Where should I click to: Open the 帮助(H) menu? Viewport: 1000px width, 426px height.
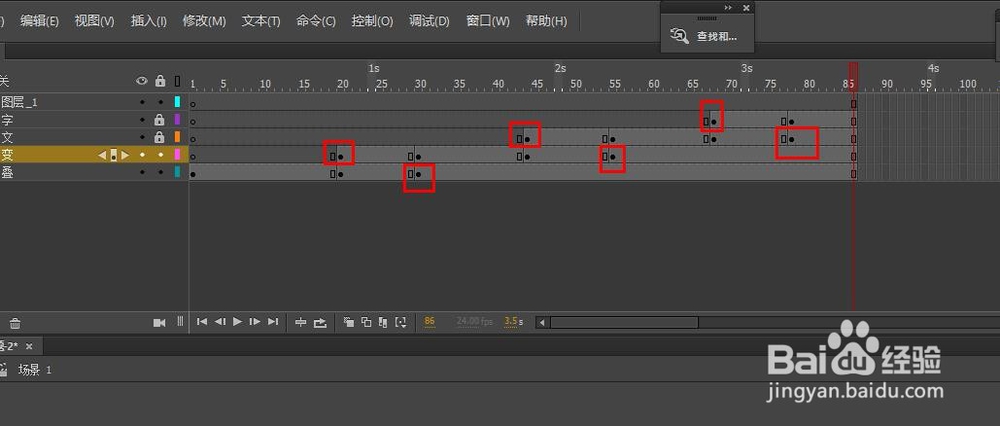[546, 20]
